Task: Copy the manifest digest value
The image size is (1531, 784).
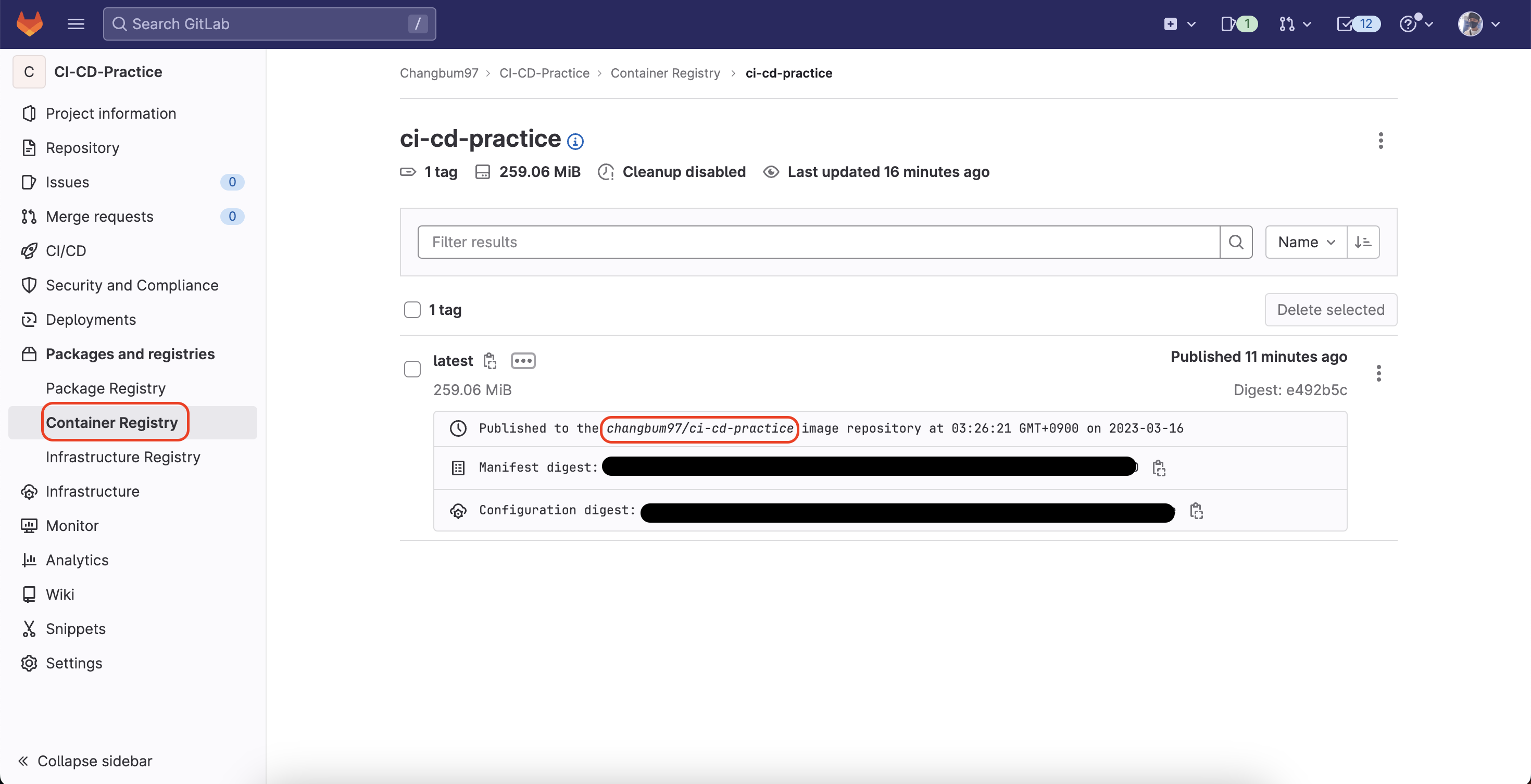Action: click(x=1158, y=468)
